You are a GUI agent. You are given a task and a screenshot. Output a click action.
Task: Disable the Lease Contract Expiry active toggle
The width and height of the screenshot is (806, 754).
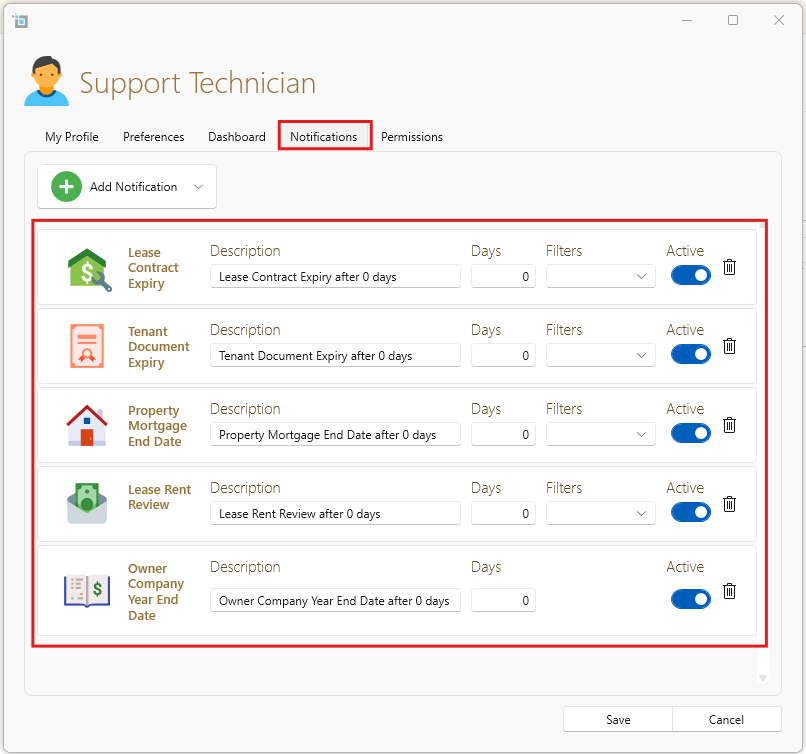point(690,275)
